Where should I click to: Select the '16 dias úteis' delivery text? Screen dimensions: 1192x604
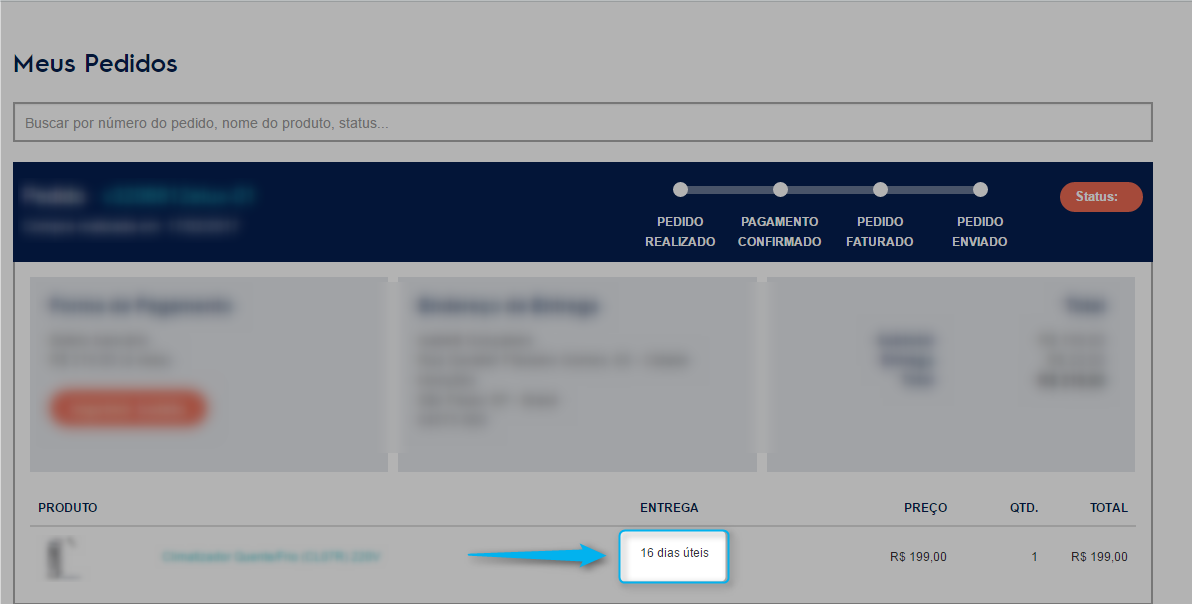click(674, 553)
